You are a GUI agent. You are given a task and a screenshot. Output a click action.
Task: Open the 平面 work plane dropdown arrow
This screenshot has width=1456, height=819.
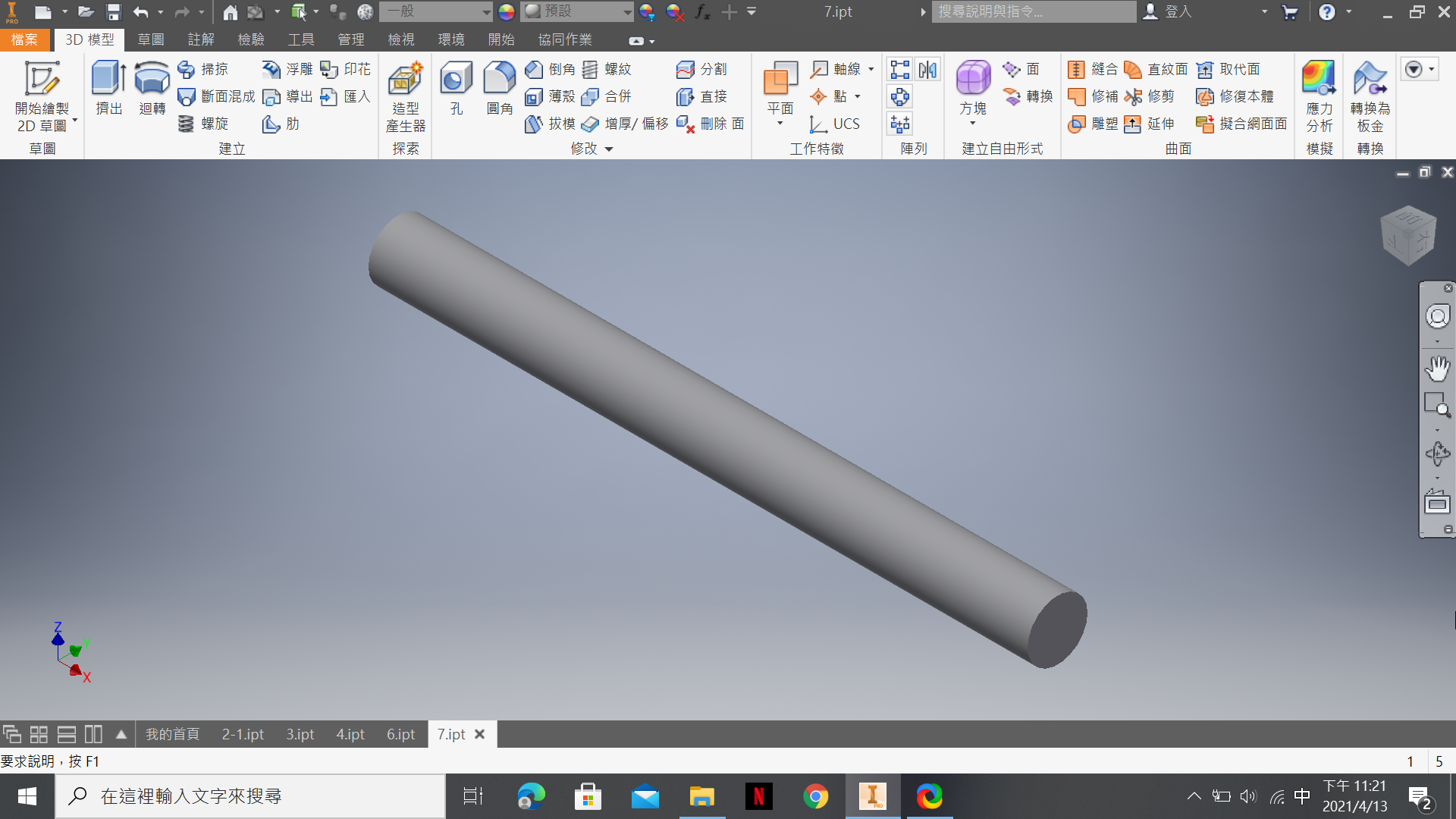pyautogui.click(x=780, y=124)
